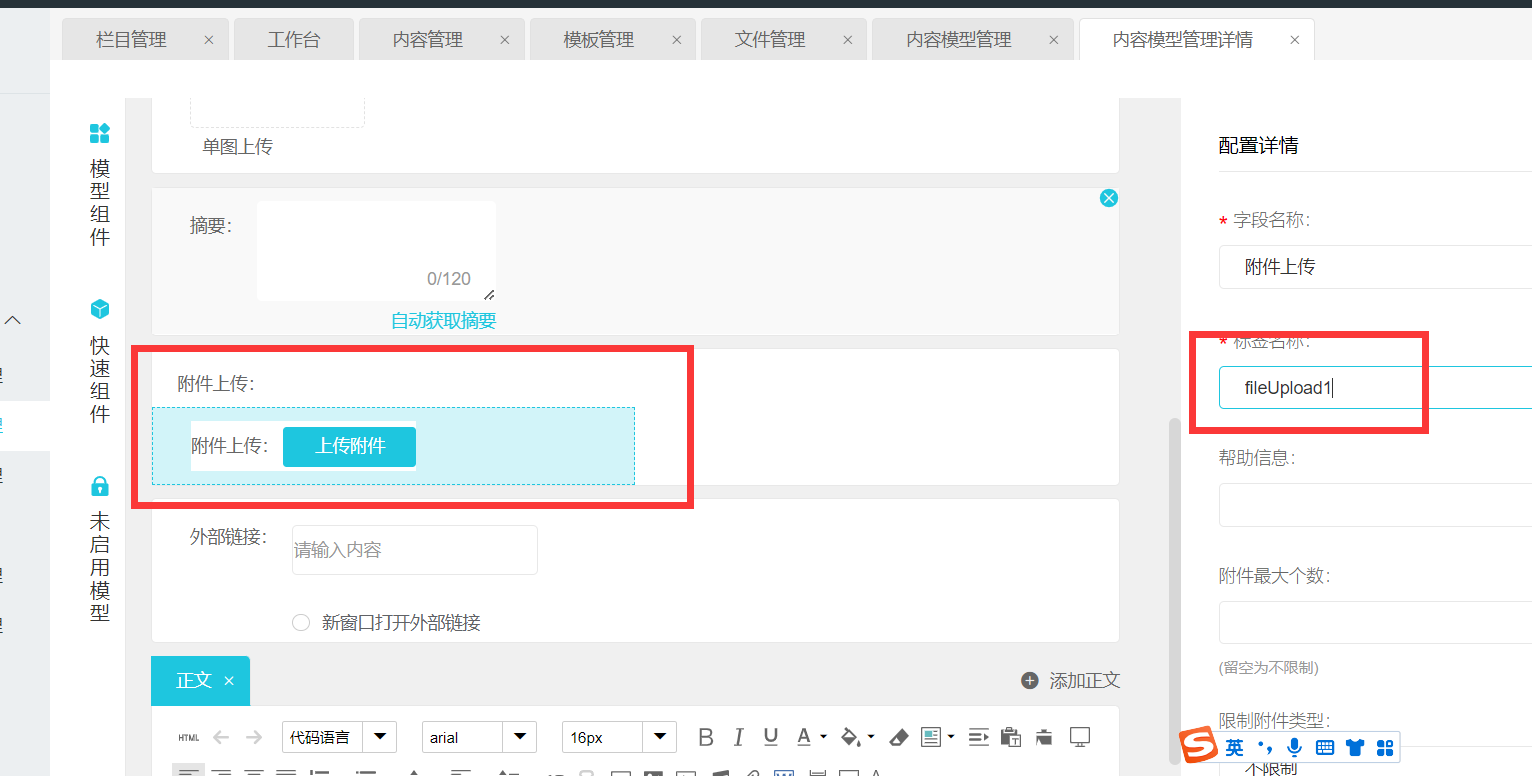
Task: Focus the 帮助信息 input field
Action: [1375, 505]
